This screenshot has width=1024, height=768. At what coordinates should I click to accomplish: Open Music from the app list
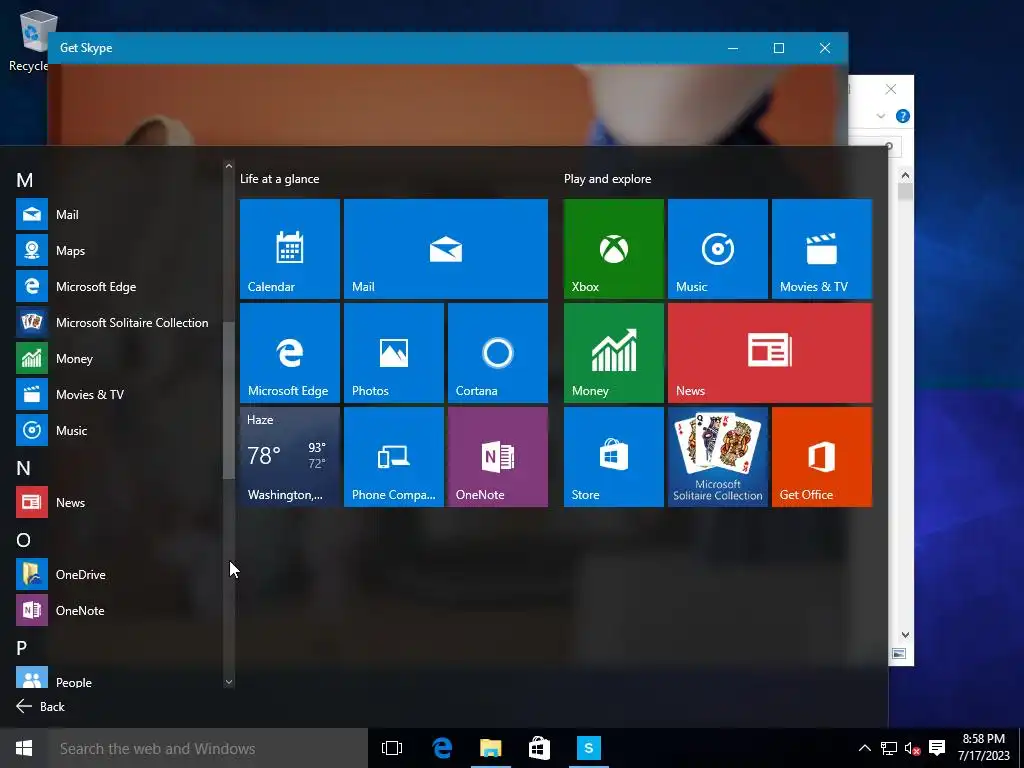118,430
